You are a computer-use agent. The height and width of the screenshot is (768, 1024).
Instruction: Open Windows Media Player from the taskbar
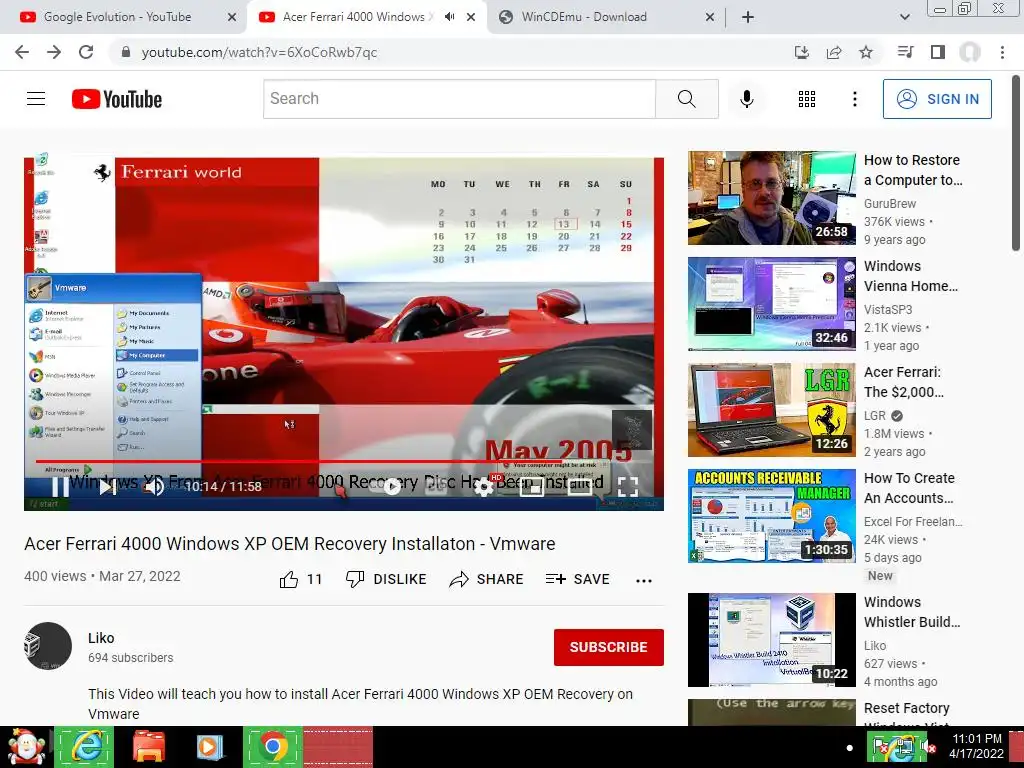pyautogui.click(x=210, y=747)
